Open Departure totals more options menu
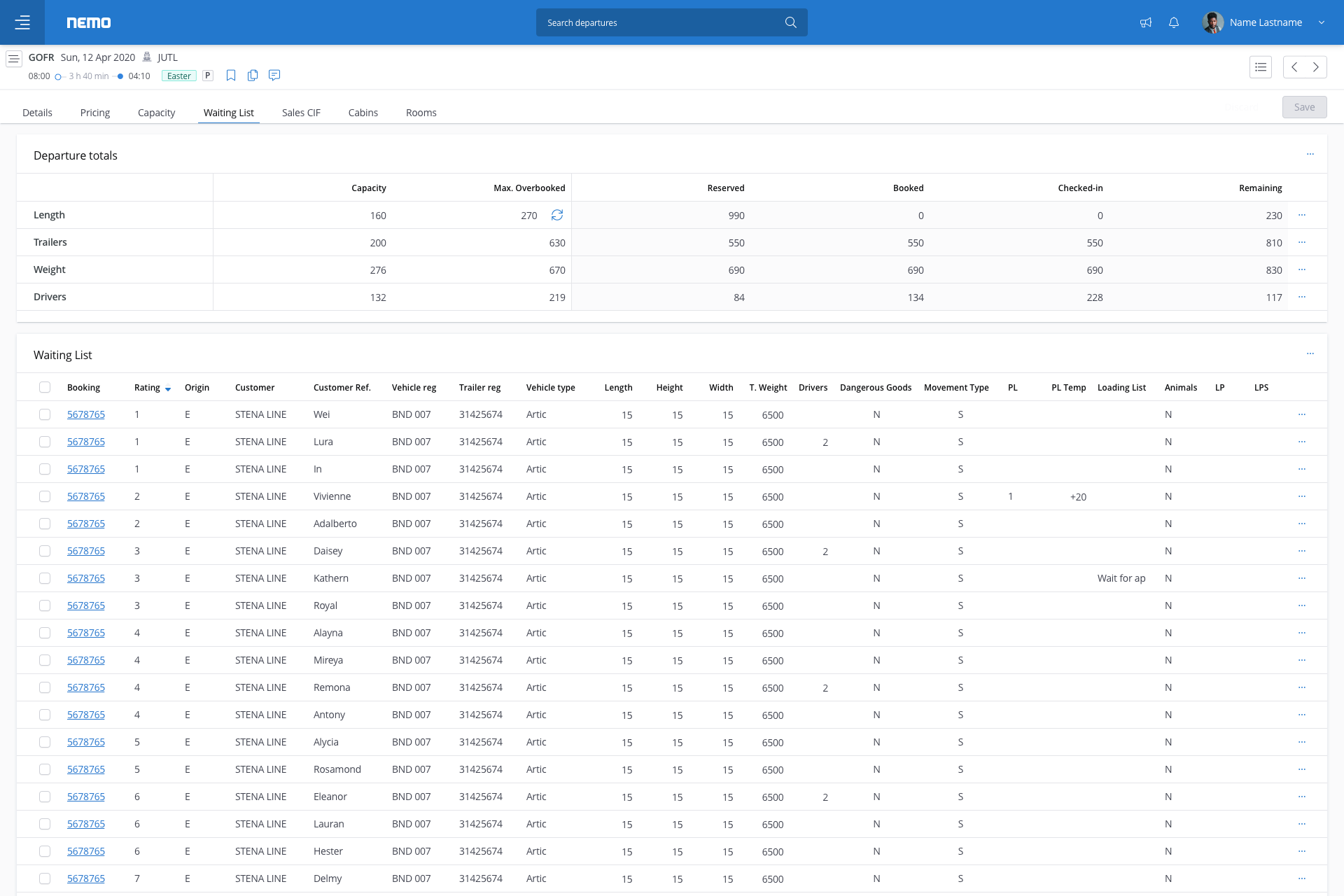1344x896 pixels. tap(1310, 155)
